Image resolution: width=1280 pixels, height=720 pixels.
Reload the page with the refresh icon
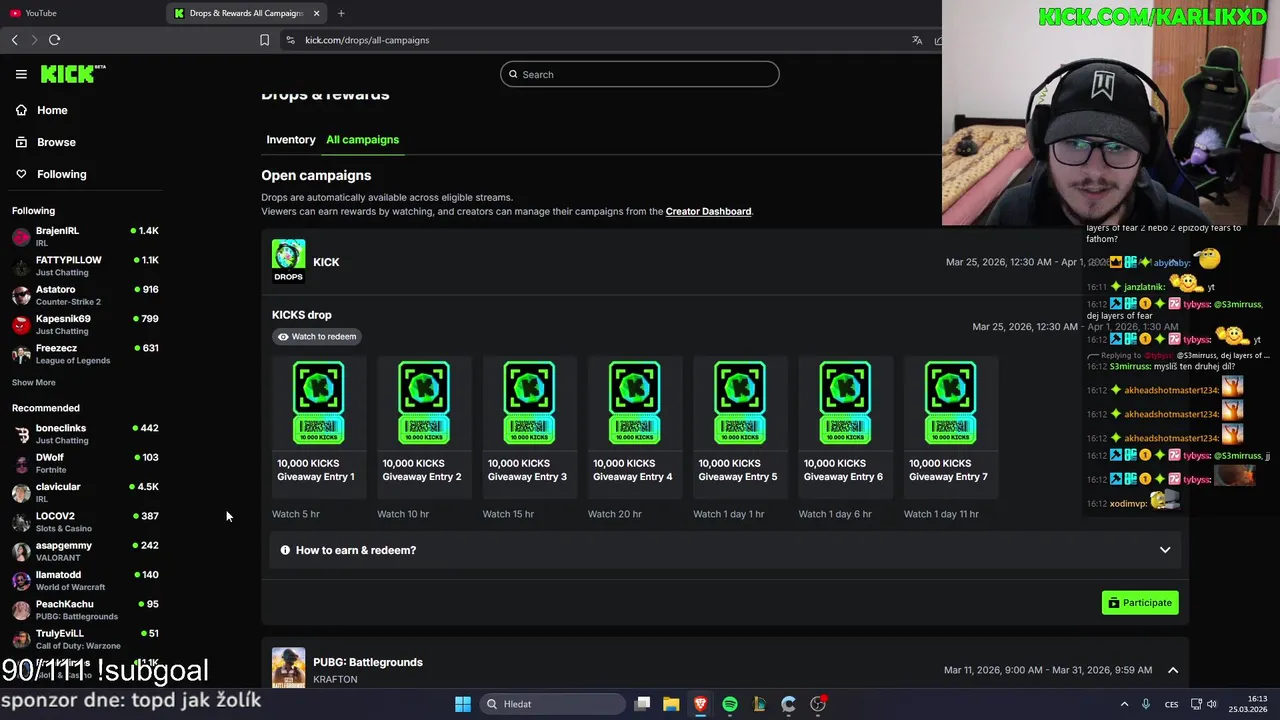tap(55, 40)
